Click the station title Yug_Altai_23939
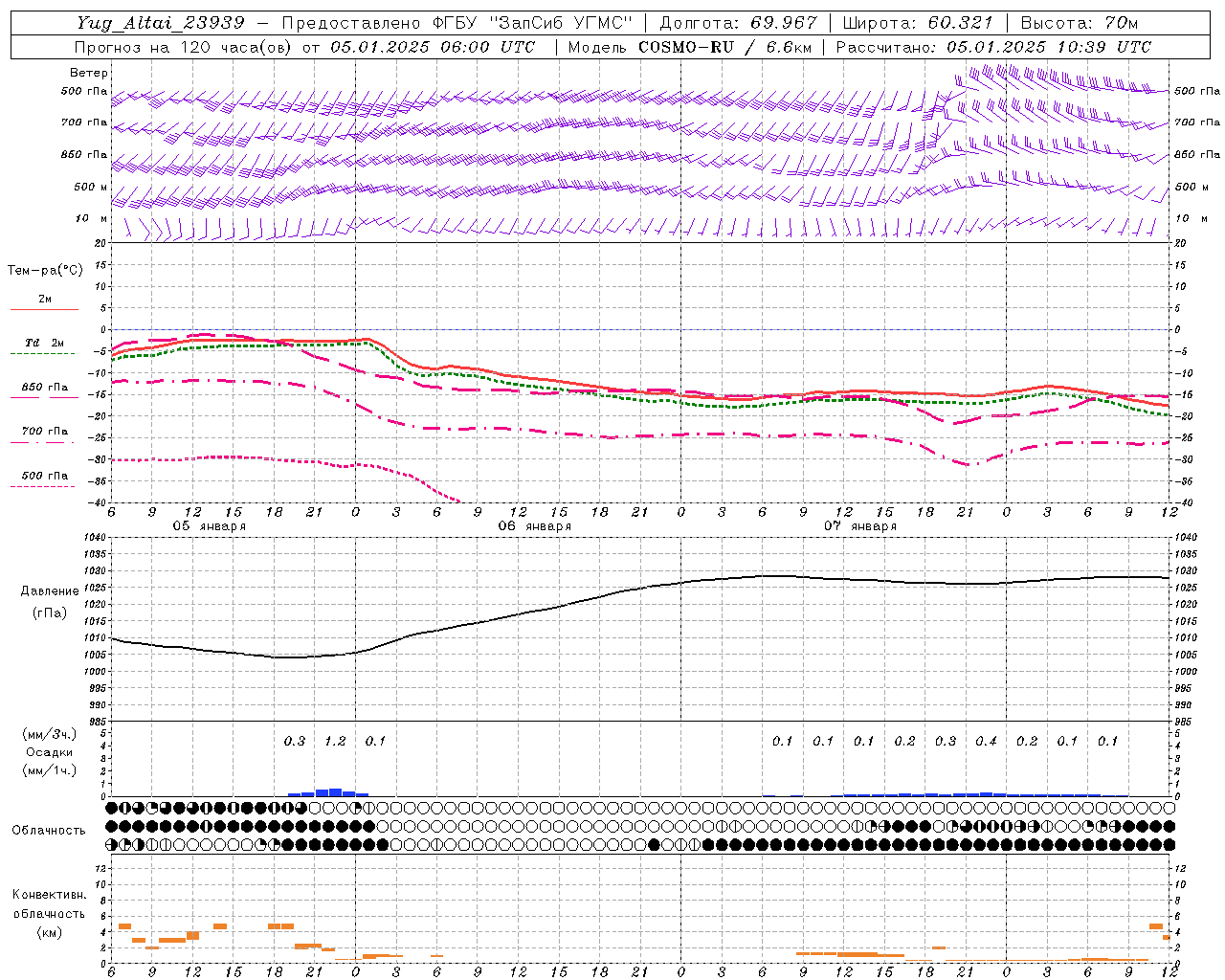The height and width of the screenshot is (980, 1225). (161, 23)
